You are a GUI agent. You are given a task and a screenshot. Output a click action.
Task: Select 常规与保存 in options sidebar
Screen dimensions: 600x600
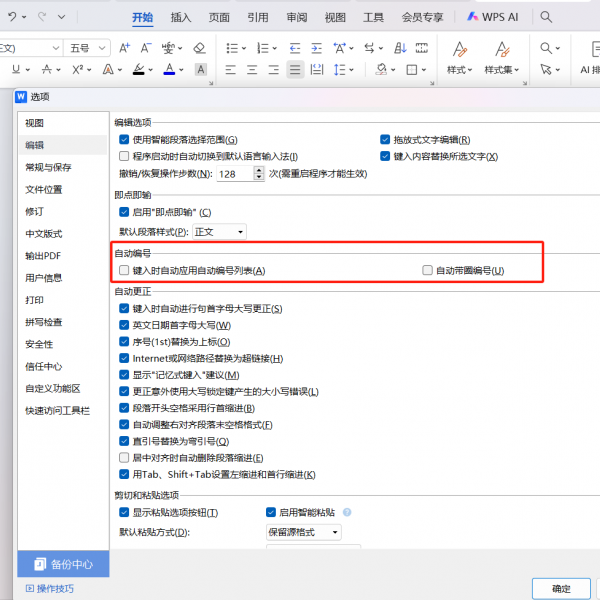point(48,167)
